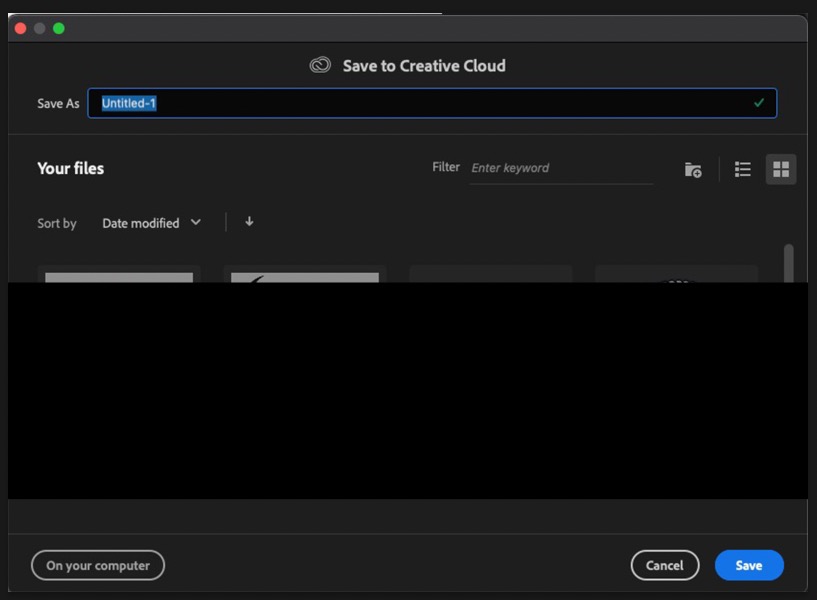Enable list view display mode
Viewport: 817px width, 600px height.
(x=742, y=169)
